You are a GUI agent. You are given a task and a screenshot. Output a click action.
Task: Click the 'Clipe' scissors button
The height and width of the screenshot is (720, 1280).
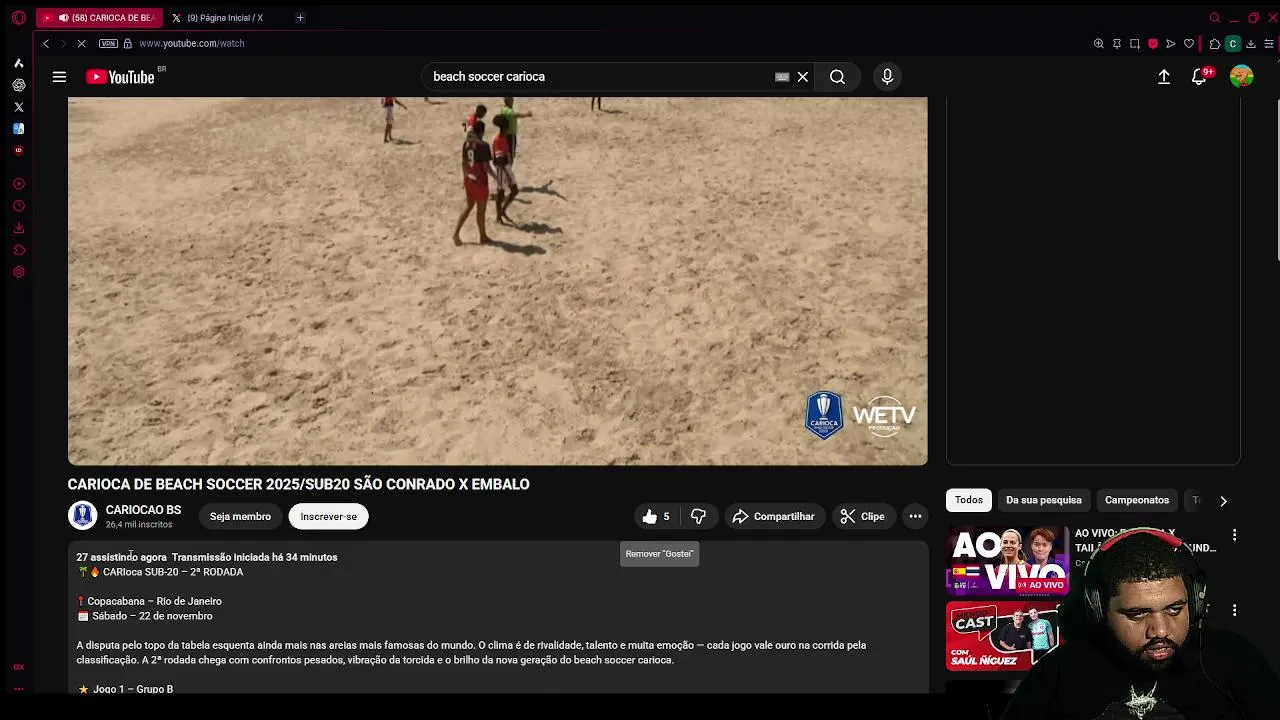click(862, 516)
